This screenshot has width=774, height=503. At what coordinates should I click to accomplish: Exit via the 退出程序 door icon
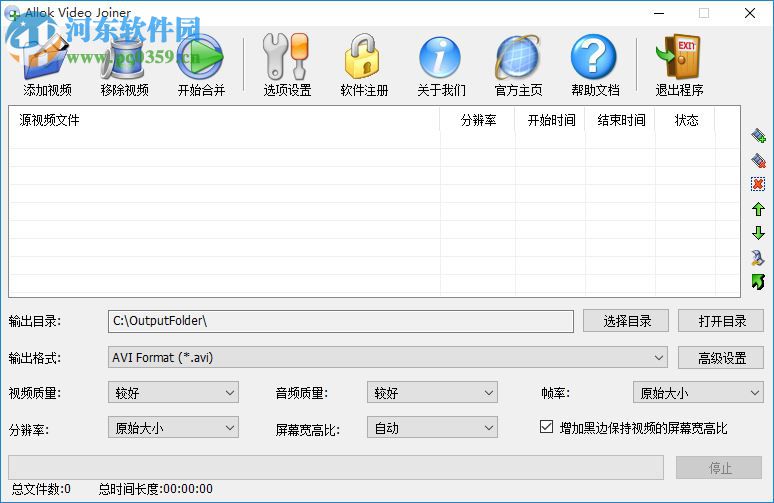(679, 57)
